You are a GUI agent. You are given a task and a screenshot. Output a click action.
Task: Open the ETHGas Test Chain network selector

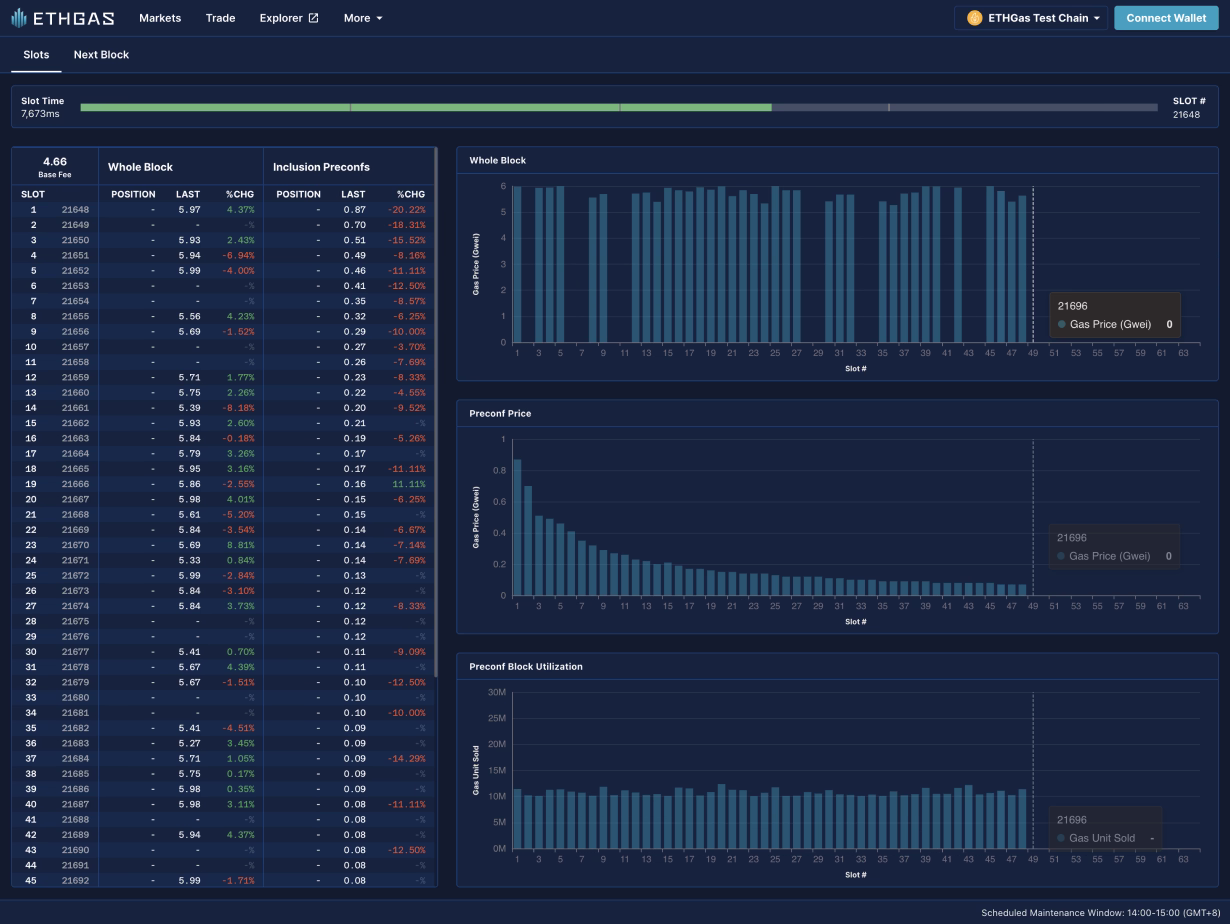1031,18
